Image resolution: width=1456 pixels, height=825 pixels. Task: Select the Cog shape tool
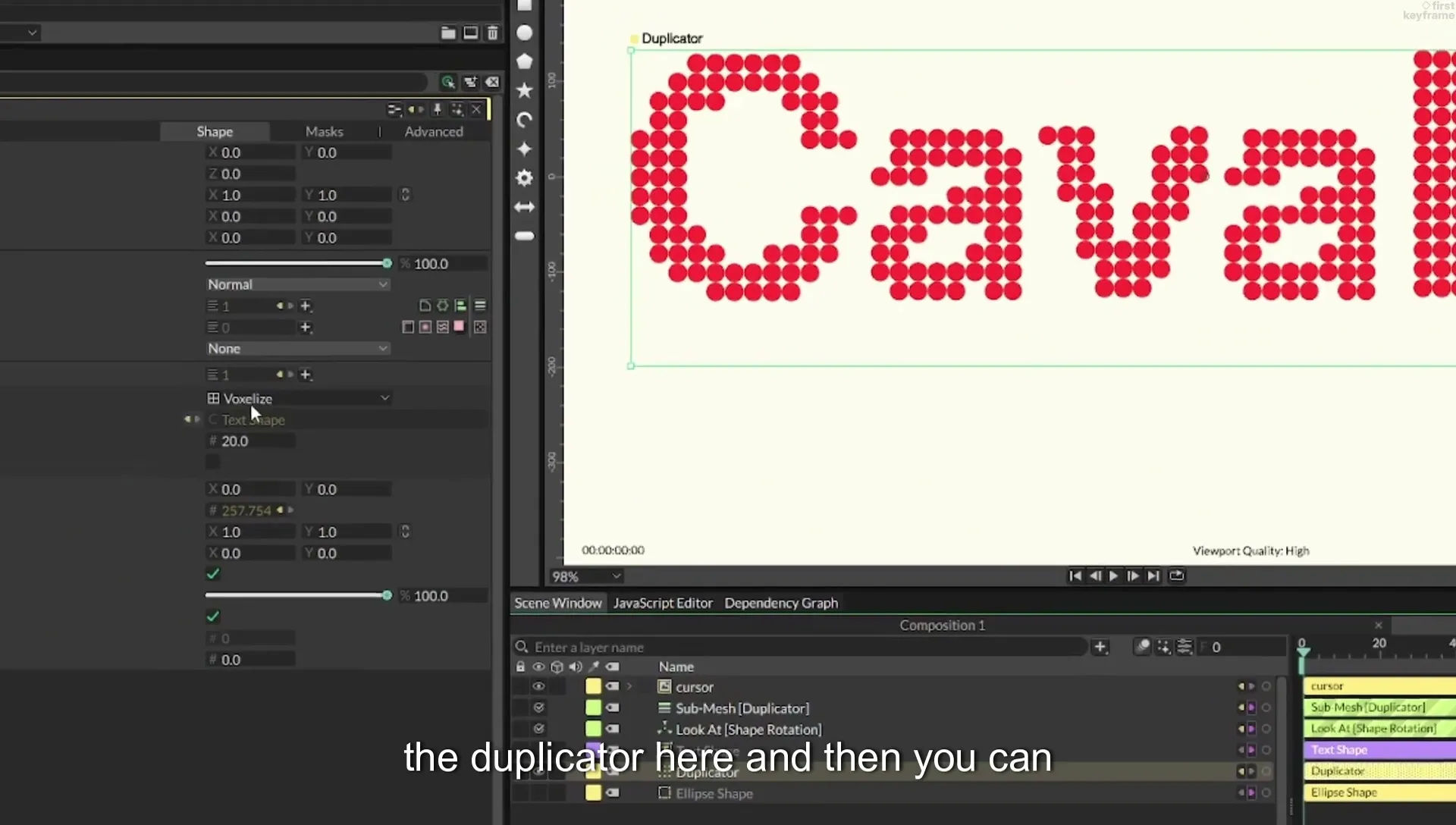pos(524,177)
